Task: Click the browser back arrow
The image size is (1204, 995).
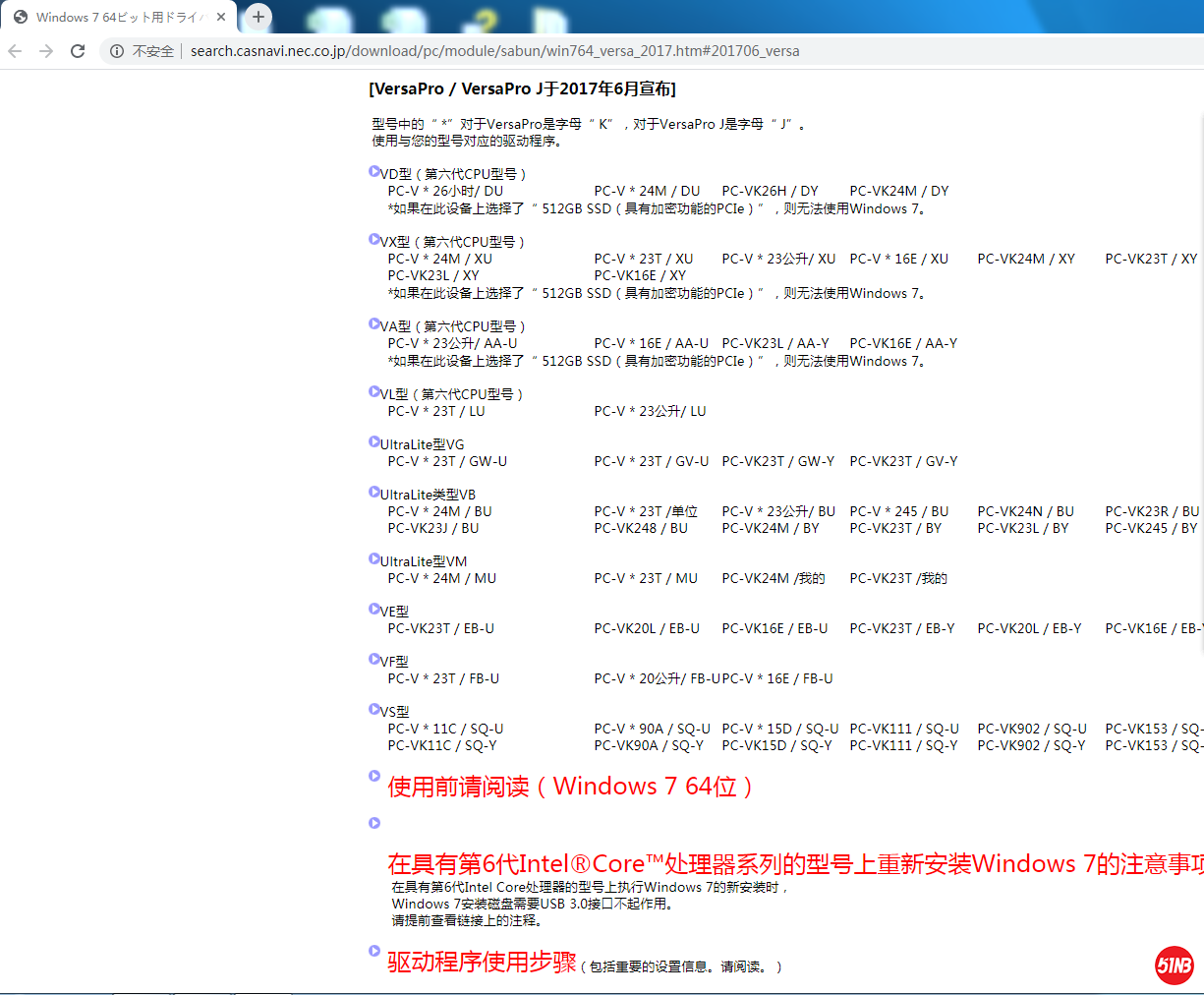Action: [15, 51]
